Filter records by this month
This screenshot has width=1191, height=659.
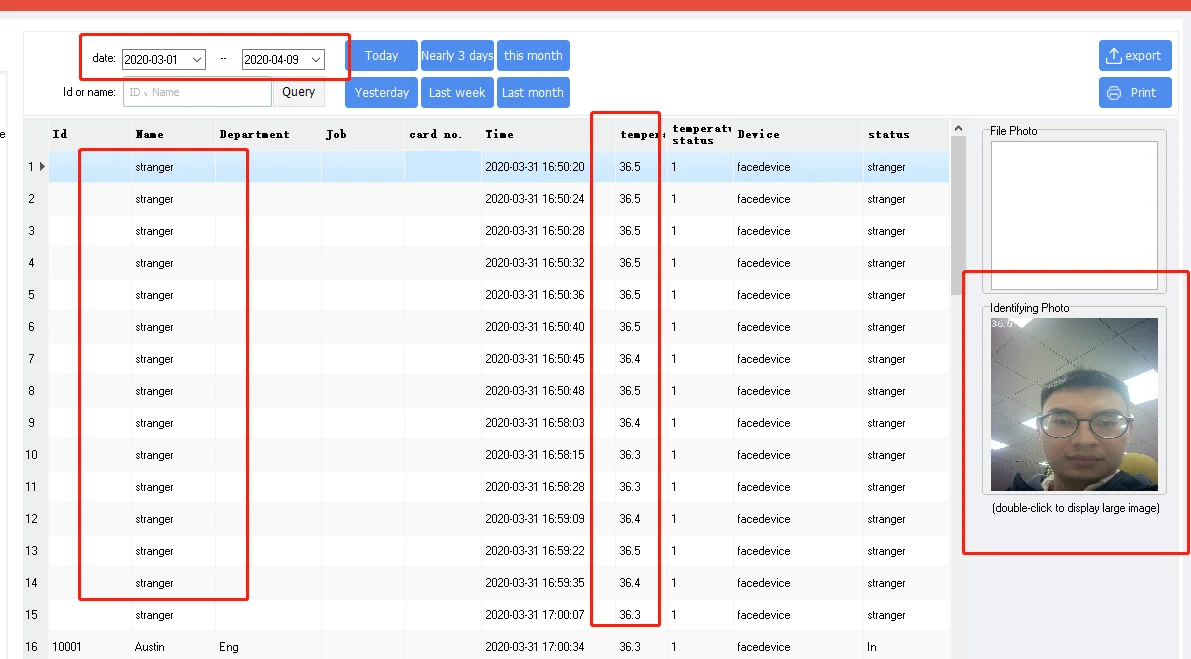(533, 56)
